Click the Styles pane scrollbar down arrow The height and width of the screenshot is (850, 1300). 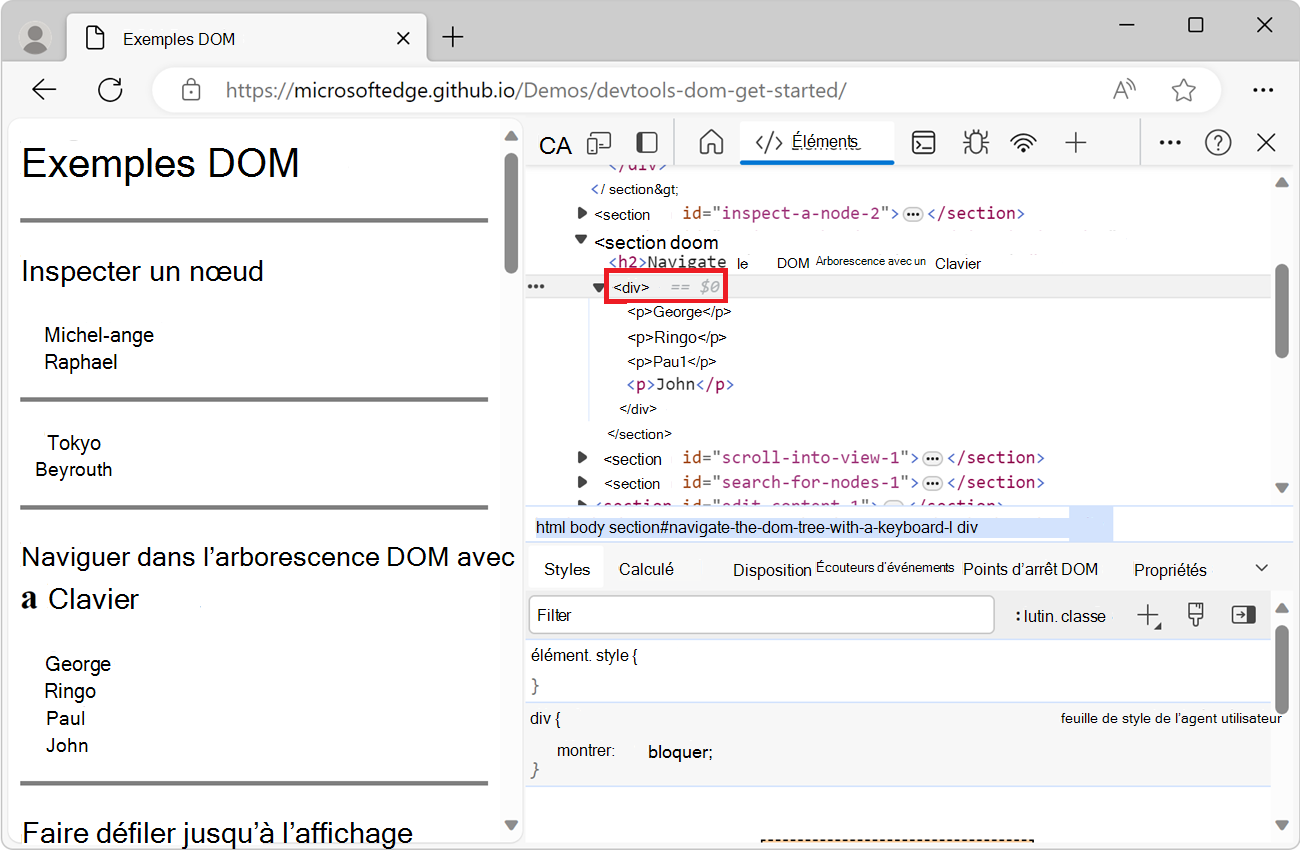click(1282, 825)
